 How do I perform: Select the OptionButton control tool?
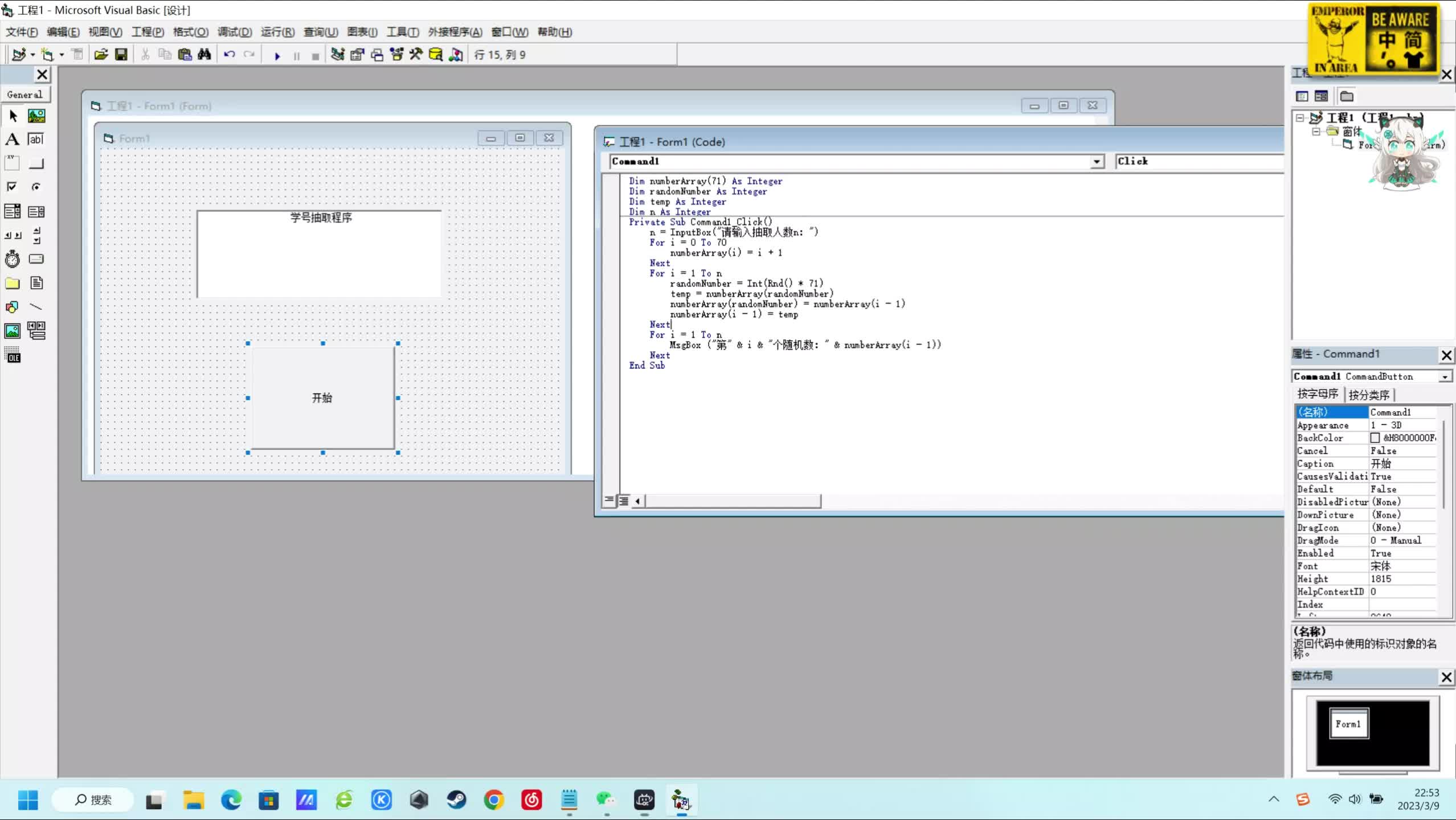click(36, 187)
